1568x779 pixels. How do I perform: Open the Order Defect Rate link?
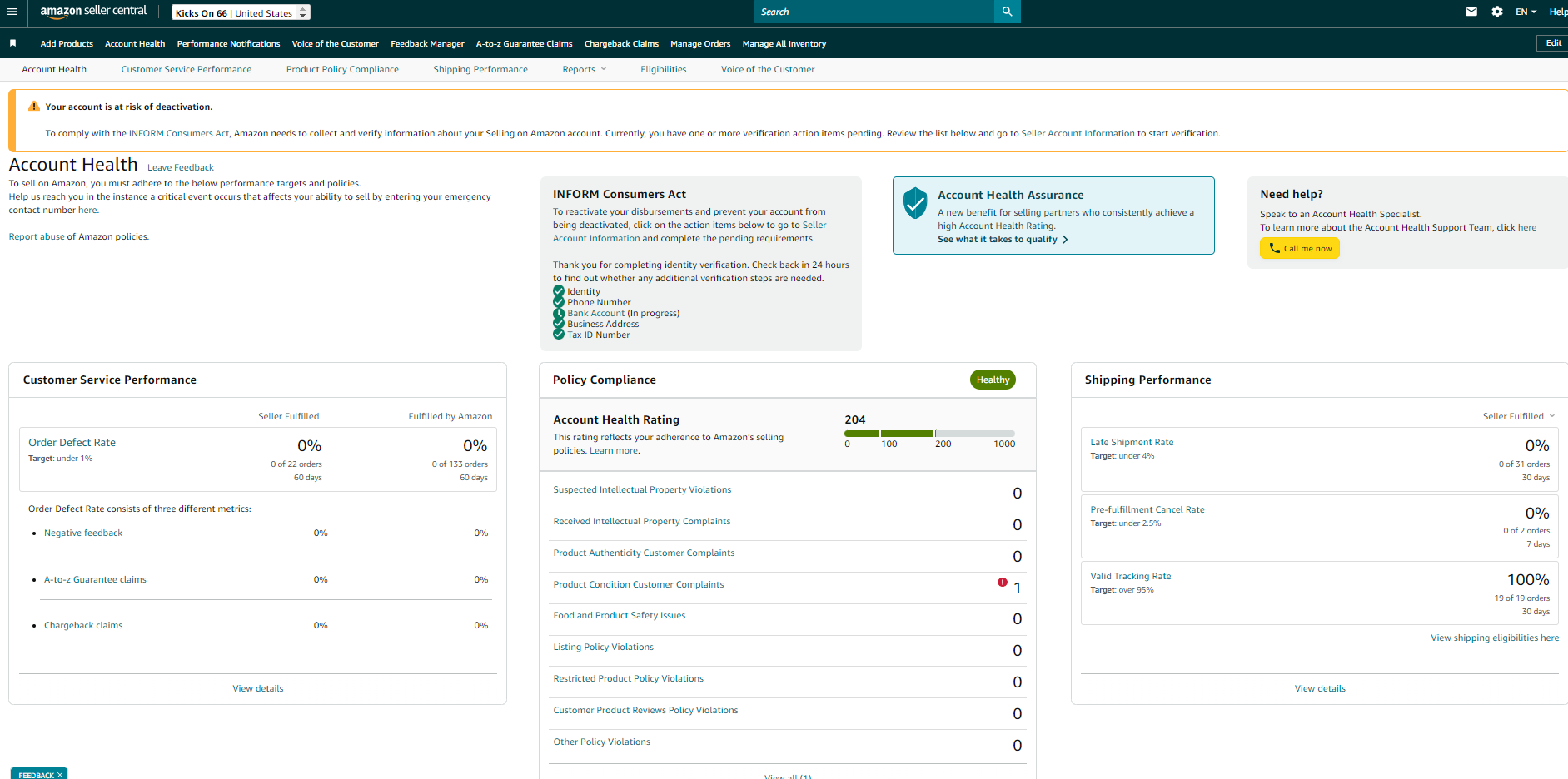click(72, 442)
